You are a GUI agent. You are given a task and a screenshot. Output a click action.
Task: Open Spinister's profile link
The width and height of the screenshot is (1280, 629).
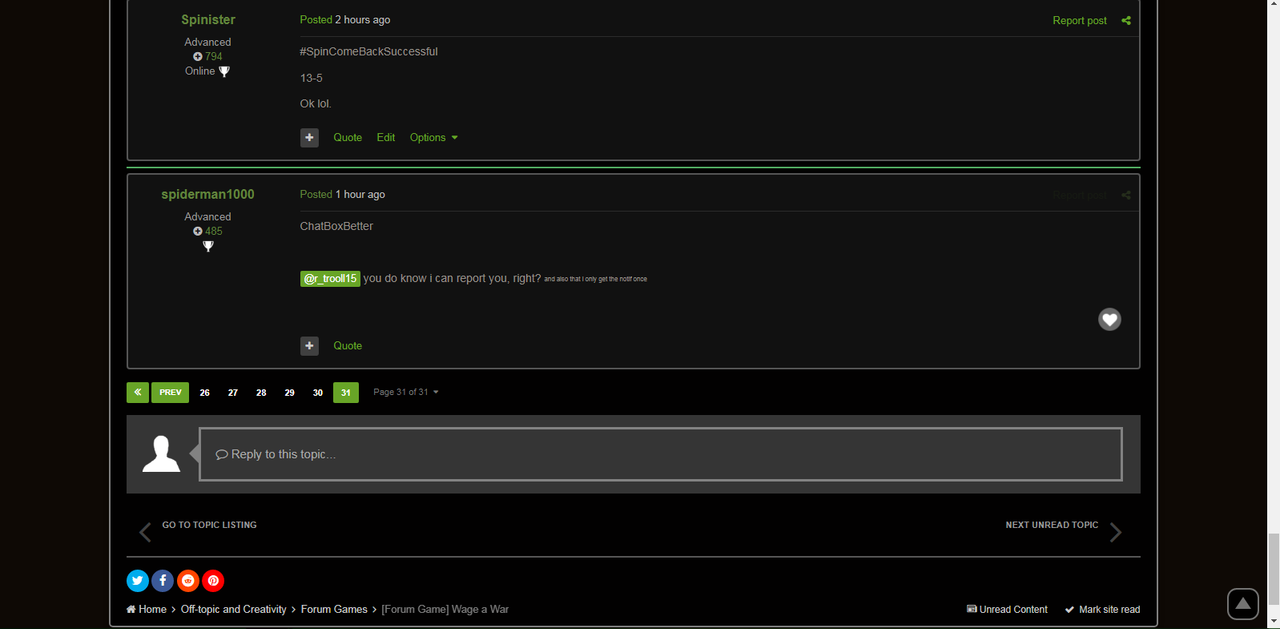[208, 20]
